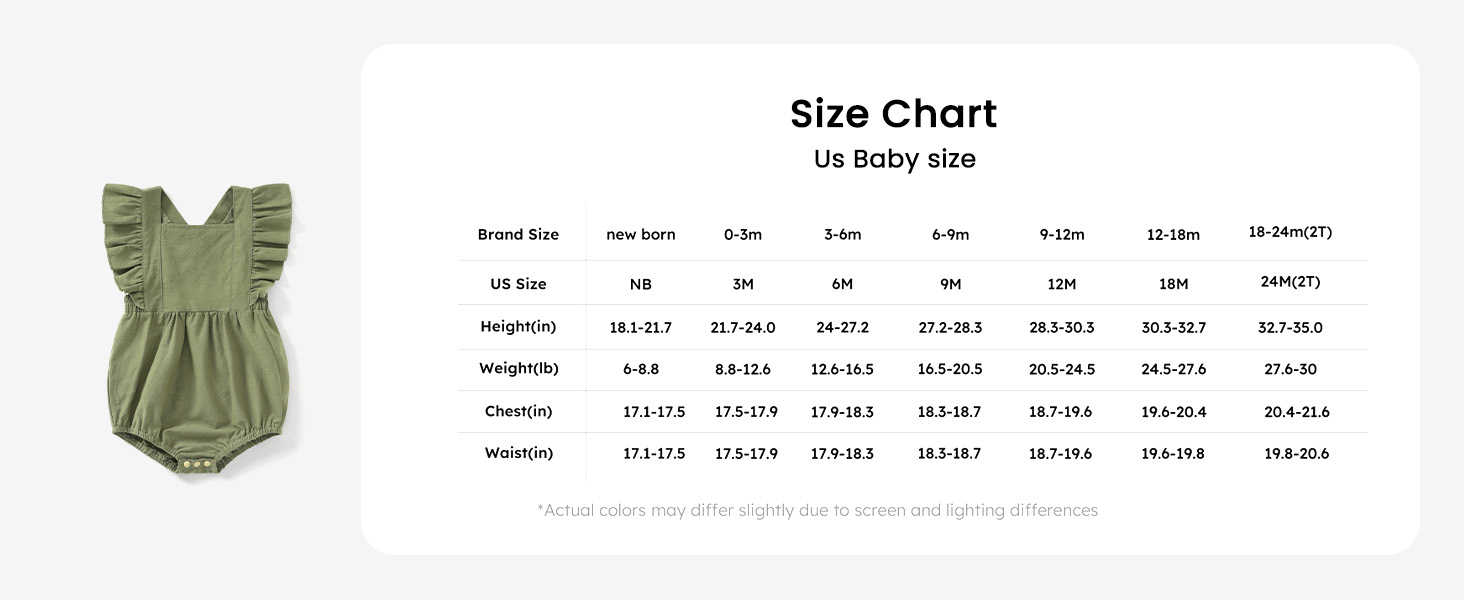
Task: Click the Chest(in) row label
Action: click(518, 411)
